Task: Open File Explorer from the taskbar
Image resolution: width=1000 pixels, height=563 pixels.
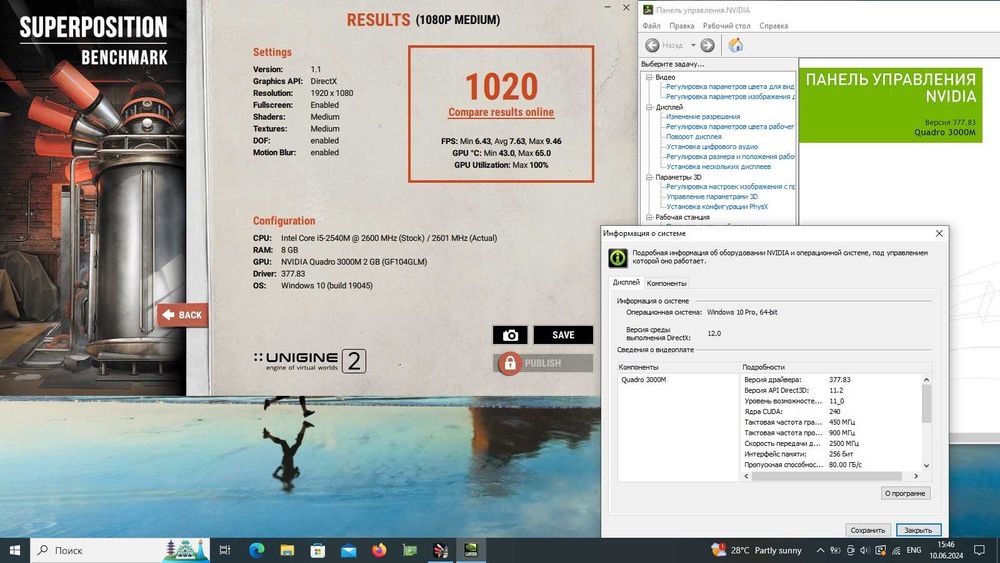Action: [287, 550]
